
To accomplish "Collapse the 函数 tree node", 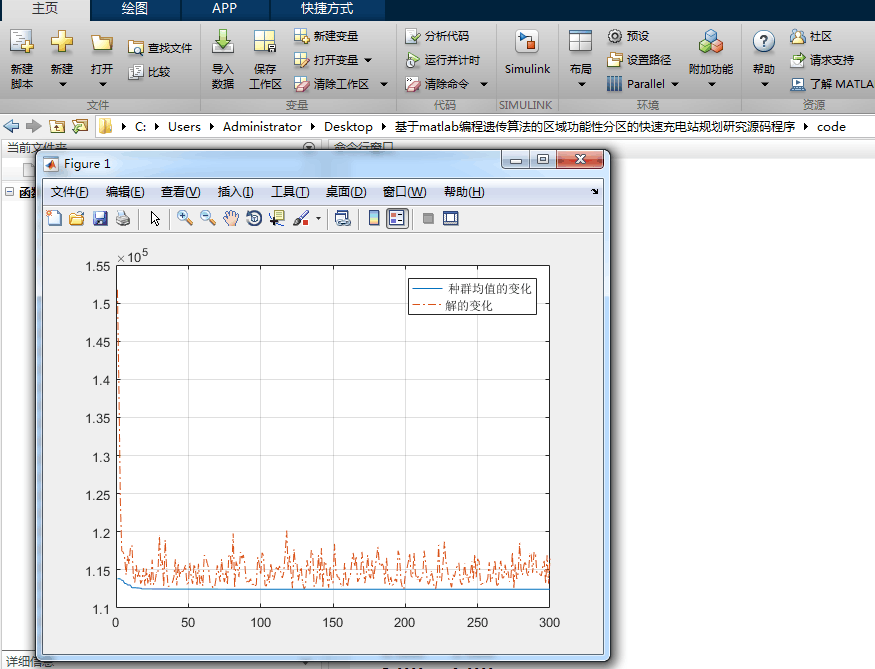I will coord(9,191).
